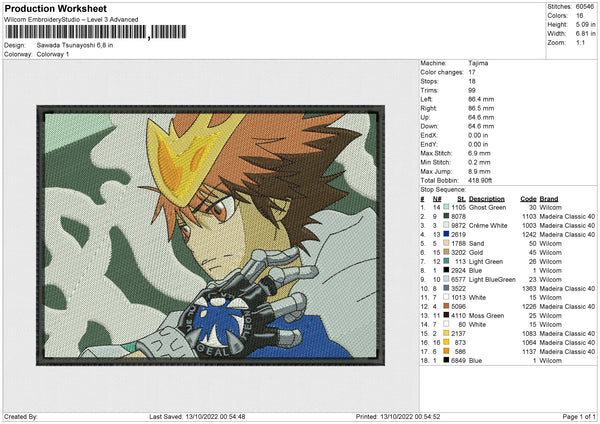Screen dimensions: 600x424
Task: Select the Trims value 99
Action: 471,90
